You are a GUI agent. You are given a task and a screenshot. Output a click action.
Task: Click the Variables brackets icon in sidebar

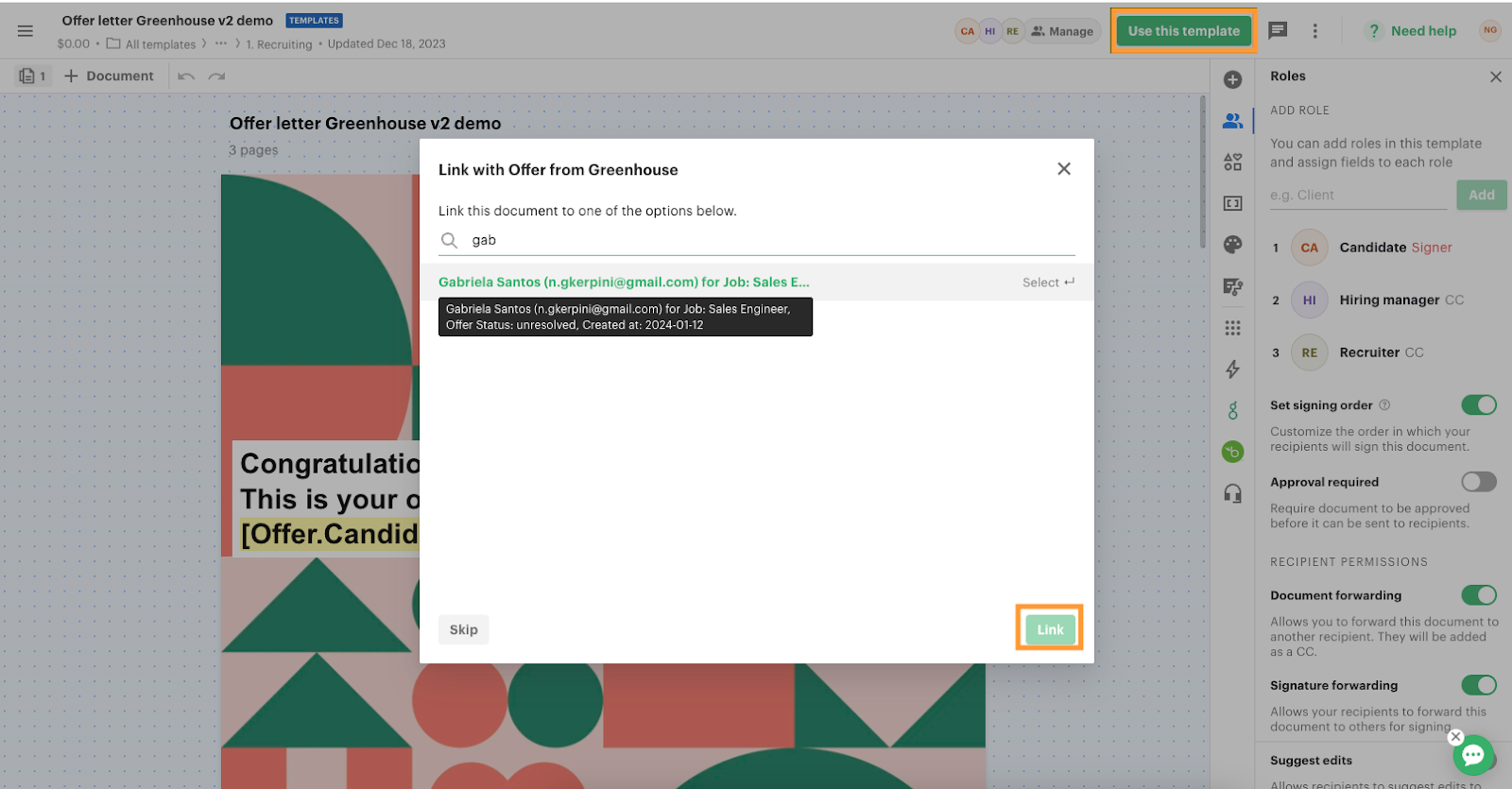pos(1232,203)
